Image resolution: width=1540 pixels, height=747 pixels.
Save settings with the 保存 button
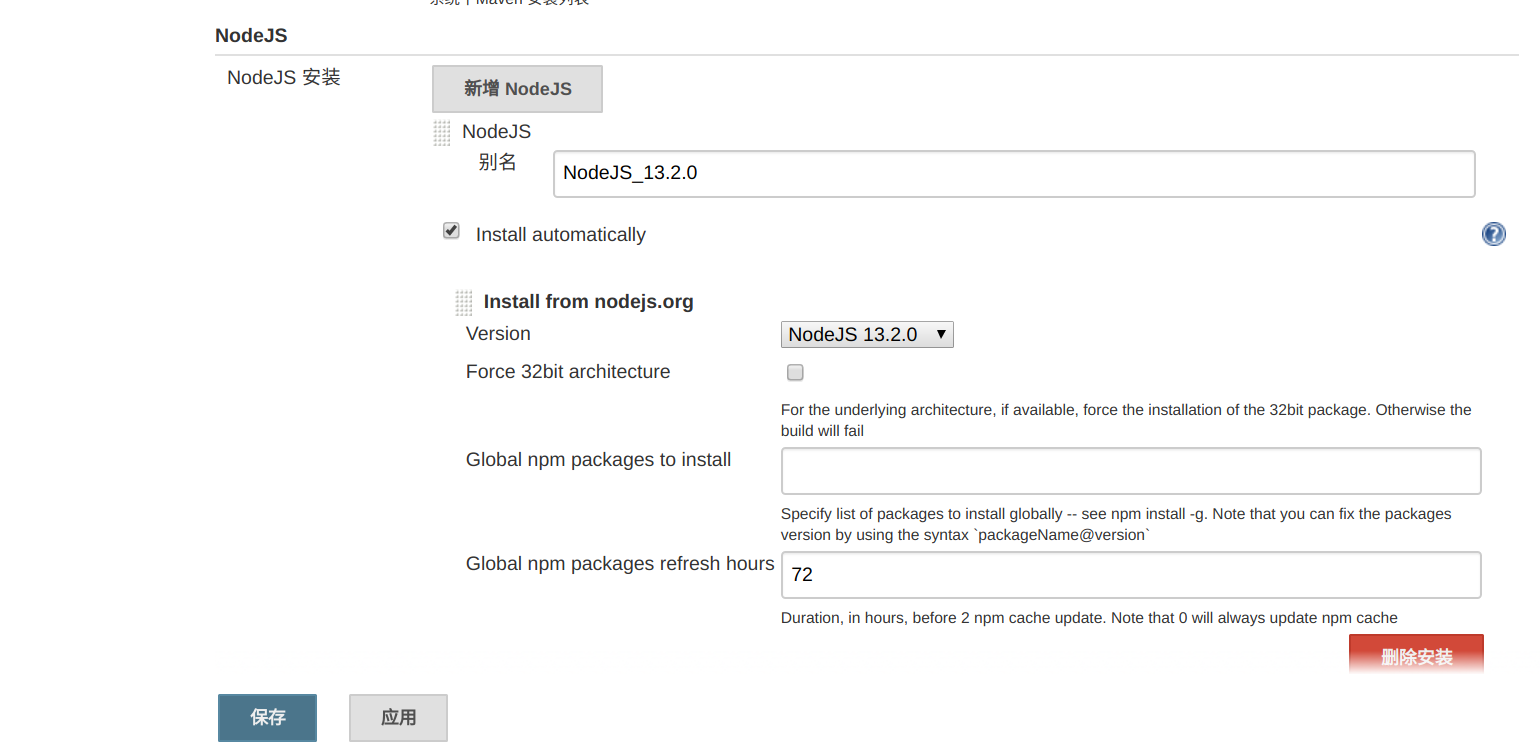(x=267, y=717)
